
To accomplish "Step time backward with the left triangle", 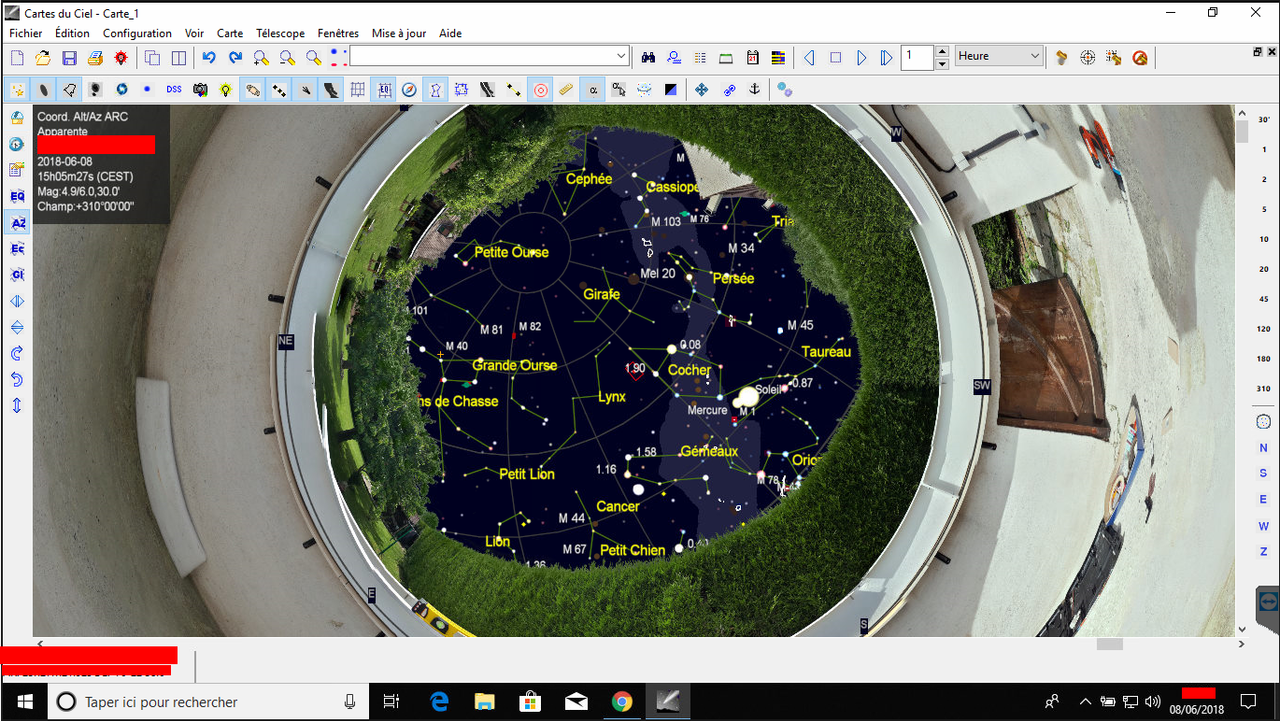I will [810, 58].
